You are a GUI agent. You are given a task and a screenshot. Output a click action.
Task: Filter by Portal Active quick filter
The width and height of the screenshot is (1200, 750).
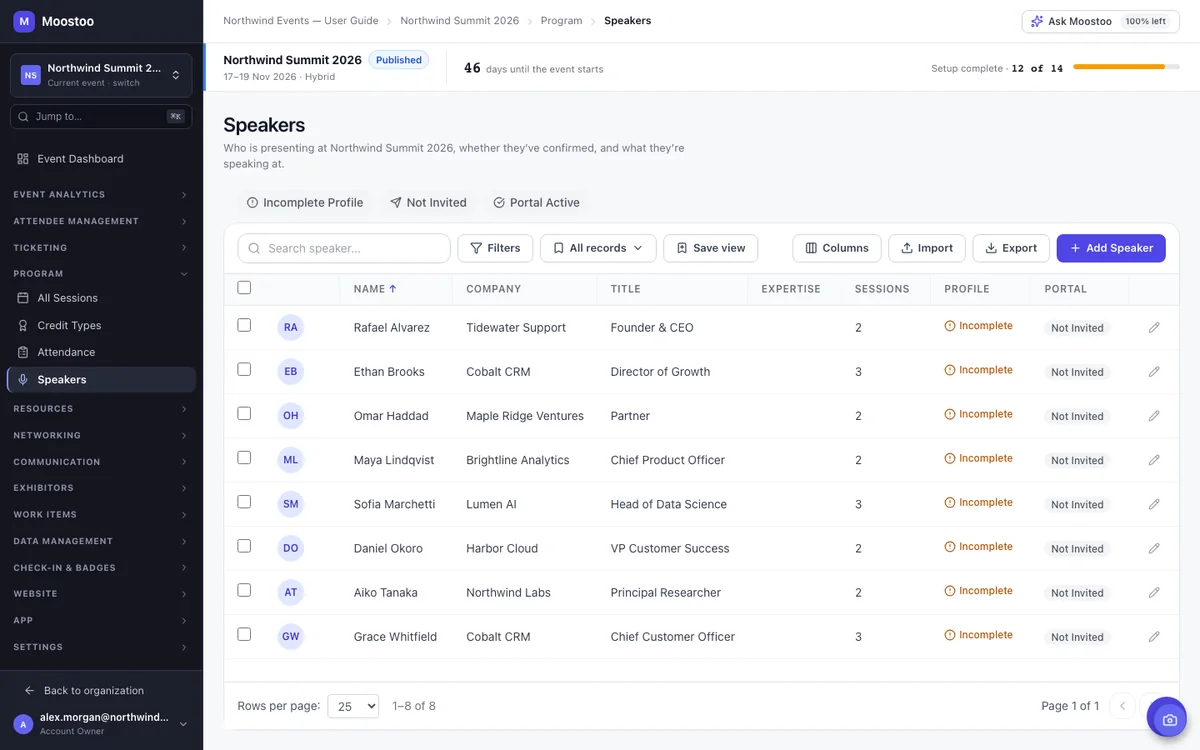point(536,202)
